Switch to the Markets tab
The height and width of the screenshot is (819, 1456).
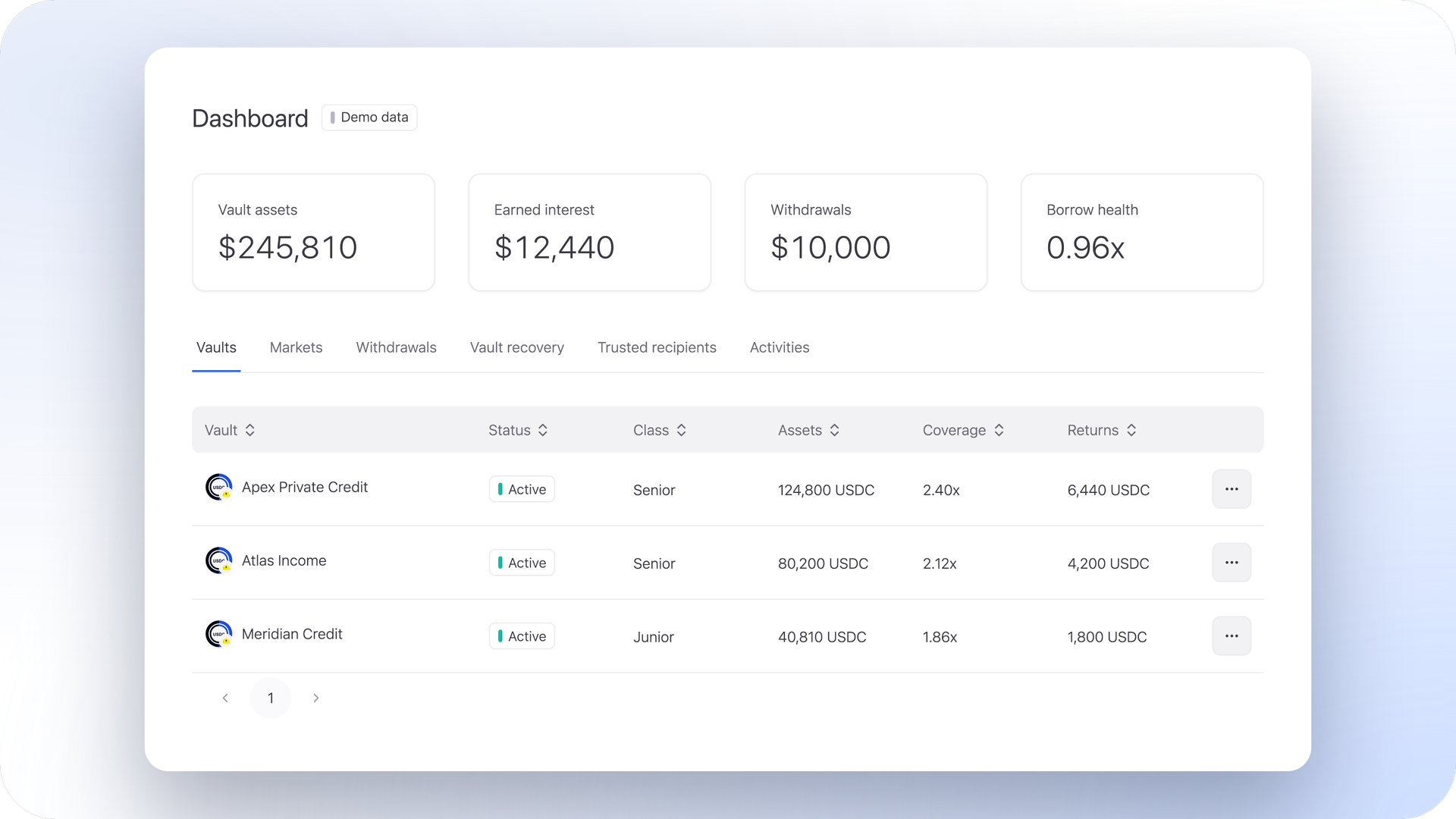(296, 347)
